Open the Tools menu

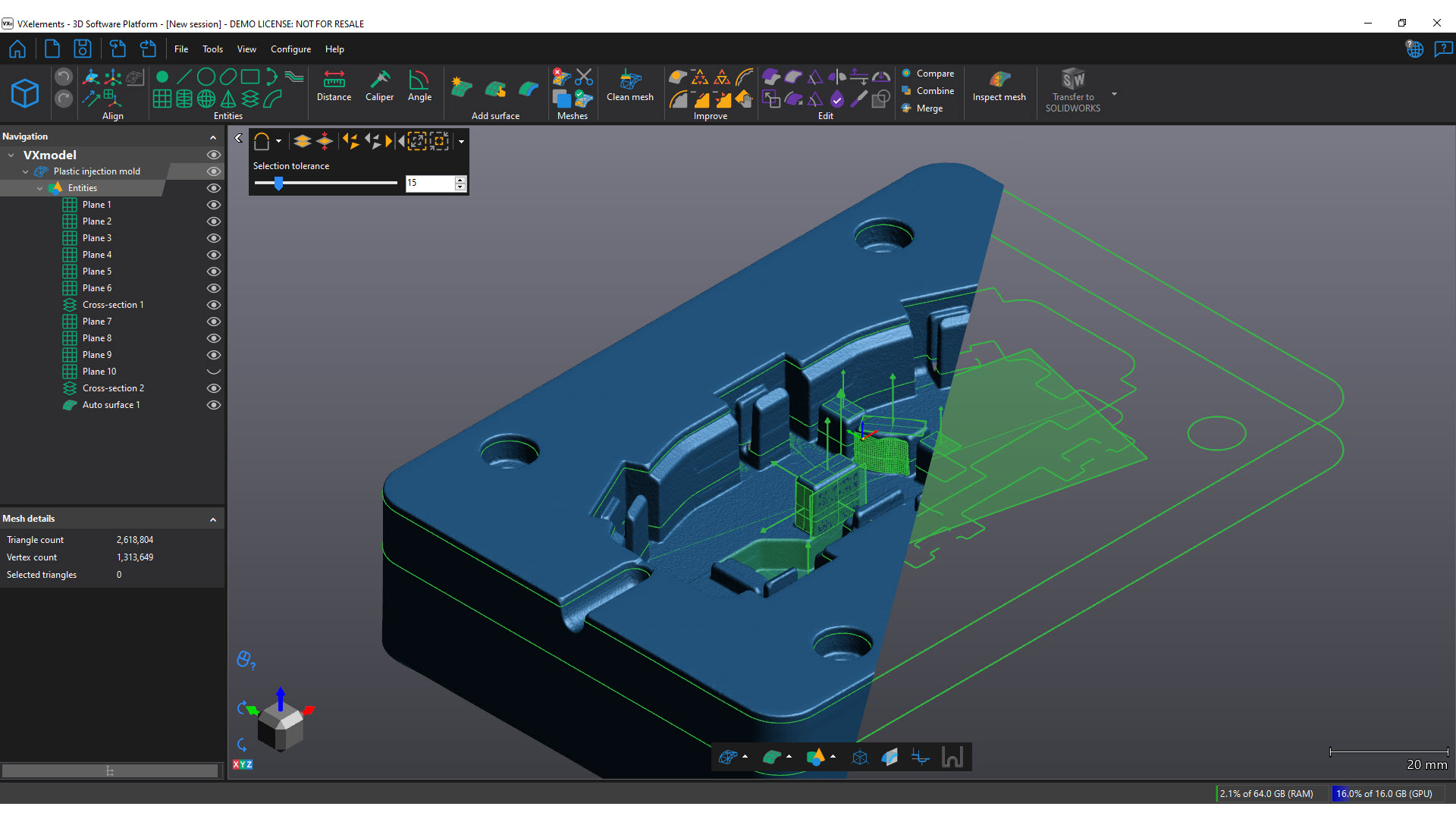click(212, 49)
